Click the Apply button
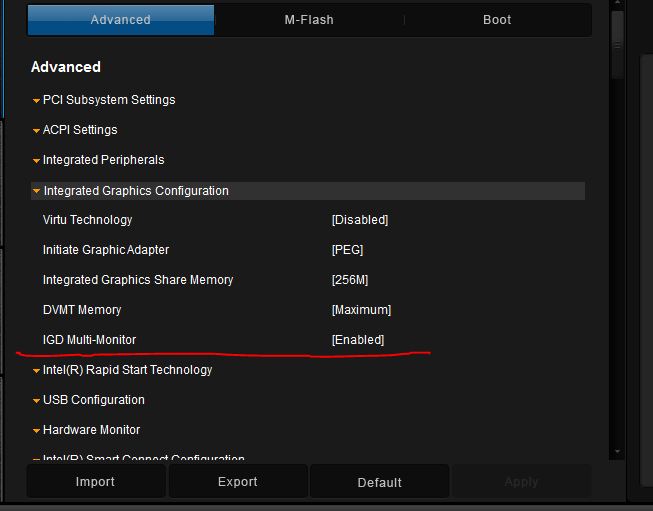Screen dimensions: 653x511 click(x=521, y=482)
